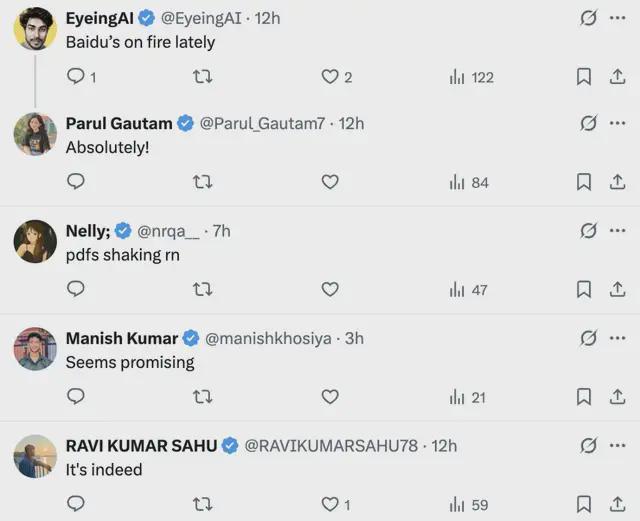Open more options on RAVI KUMAR SAHU's tweet
Viewport: 640px width, 521px height.
click(x=618, y=445)
